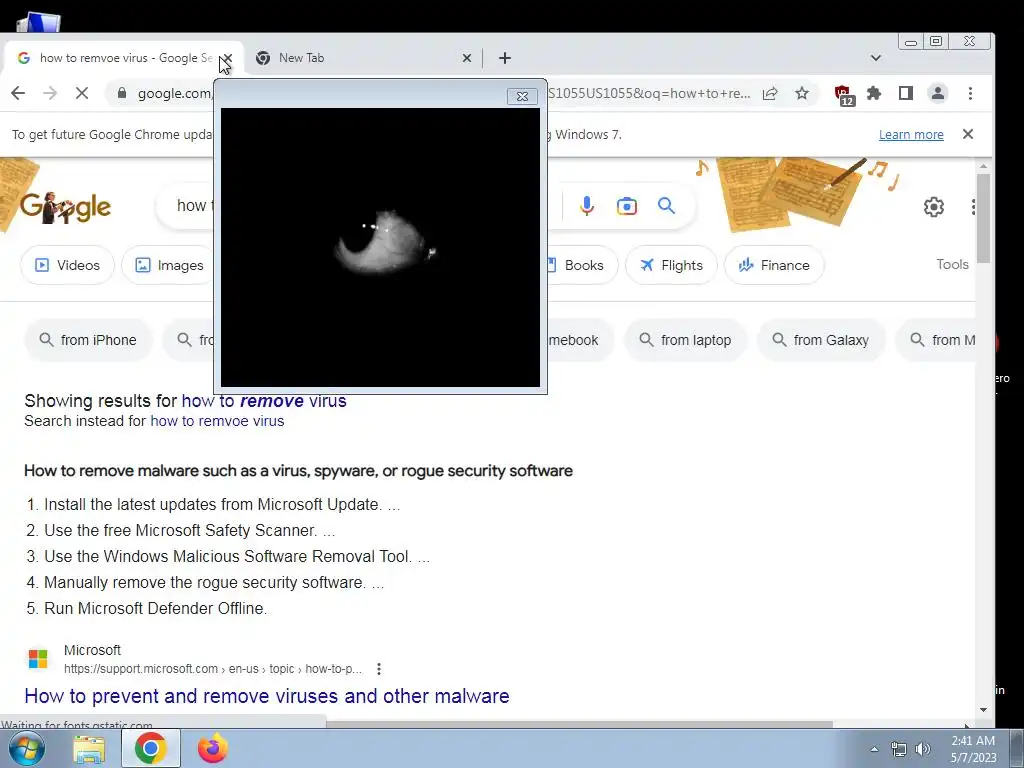Image resolution: width=1024 pixels, height=768 pixels.
Task: Open the network tray icon
Action: (x=899, y=749)
